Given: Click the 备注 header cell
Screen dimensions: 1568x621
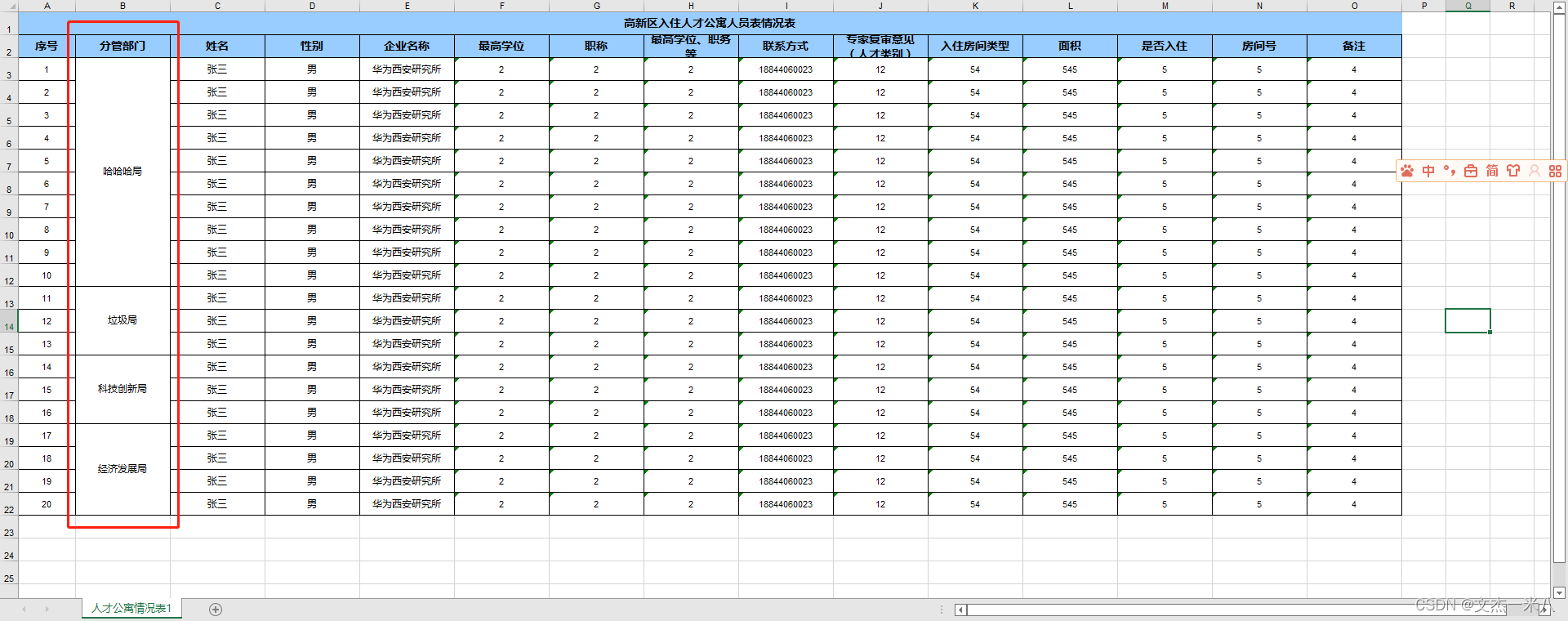Looking at the screenshot, I should point(1354,46).
